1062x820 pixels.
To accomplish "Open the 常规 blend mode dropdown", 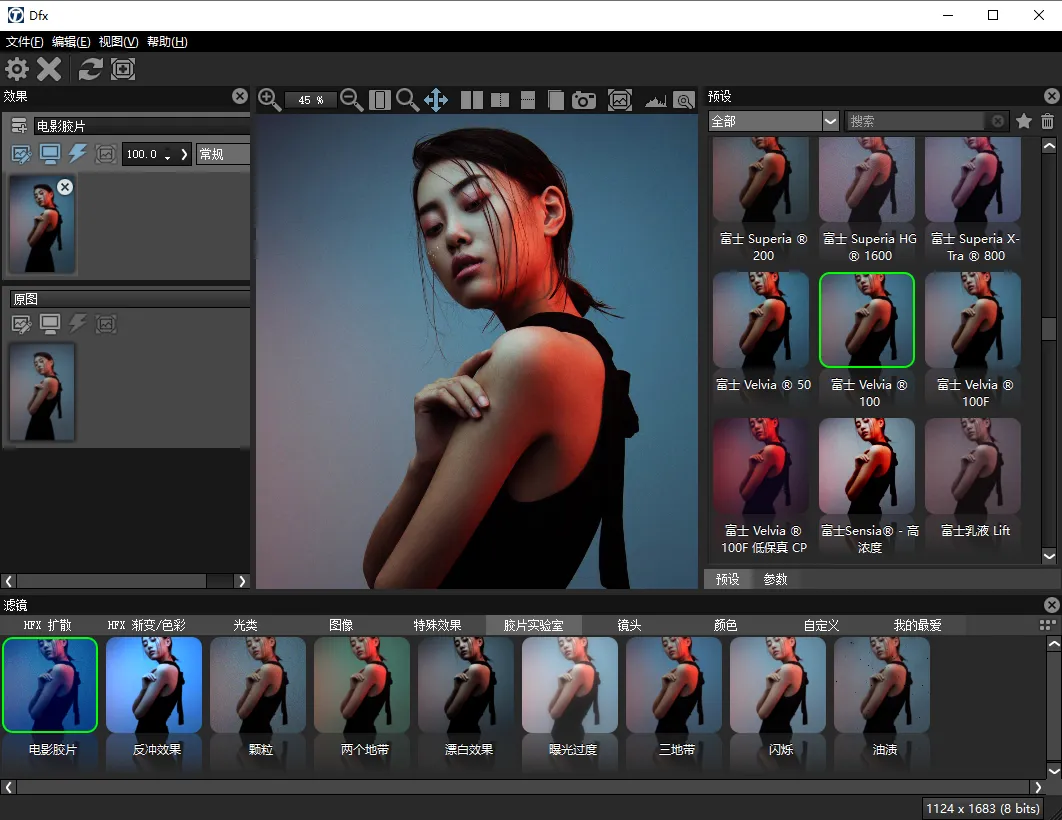I will (222, 154).
